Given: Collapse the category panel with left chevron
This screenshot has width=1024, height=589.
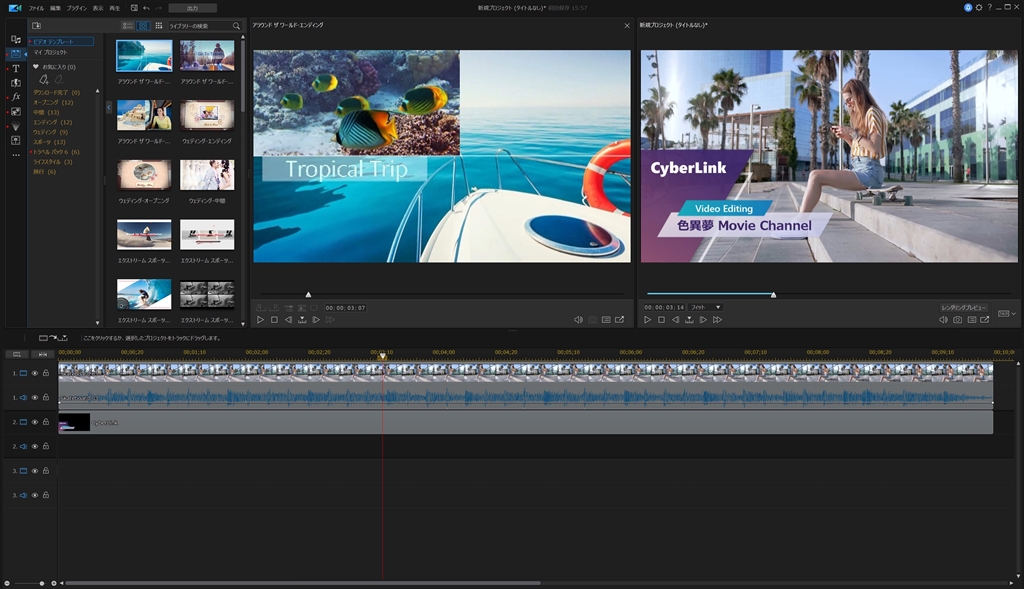Looking at the screenshot, I should (x=109, y=106).
